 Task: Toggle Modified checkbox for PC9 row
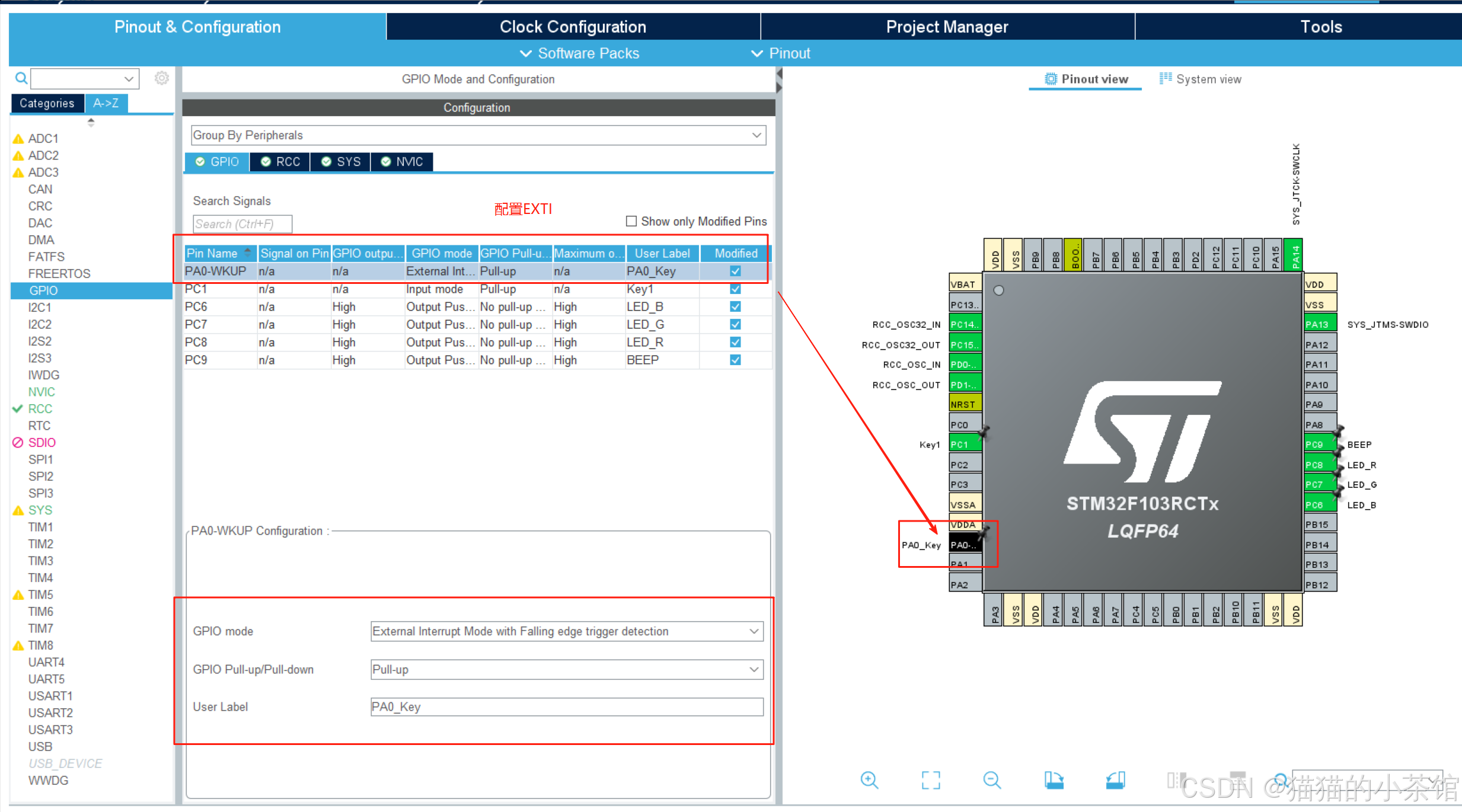click(735, 360)
